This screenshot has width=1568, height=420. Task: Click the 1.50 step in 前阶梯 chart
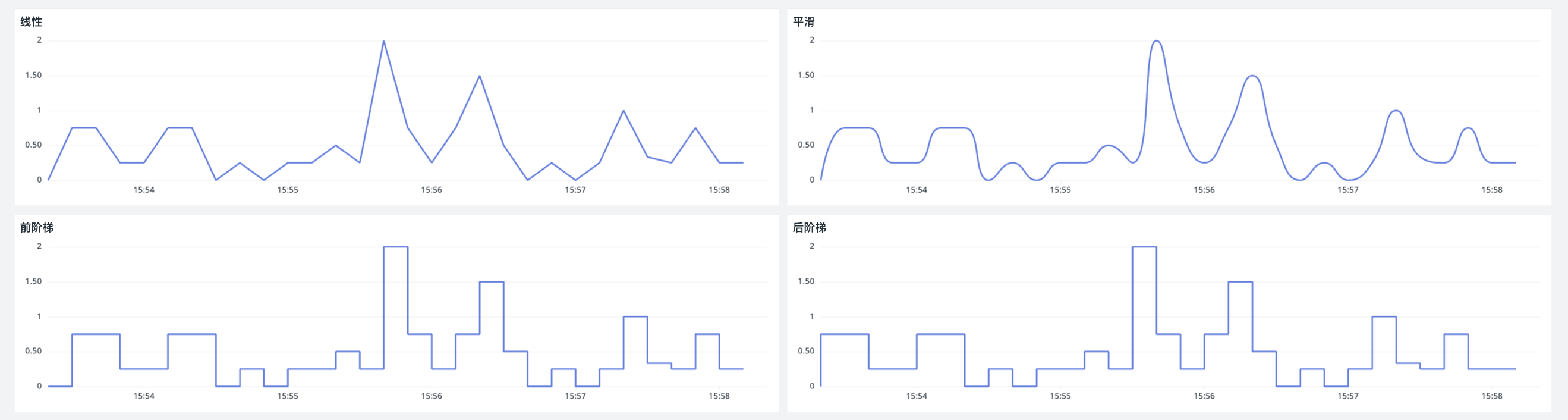click(491, 281)
